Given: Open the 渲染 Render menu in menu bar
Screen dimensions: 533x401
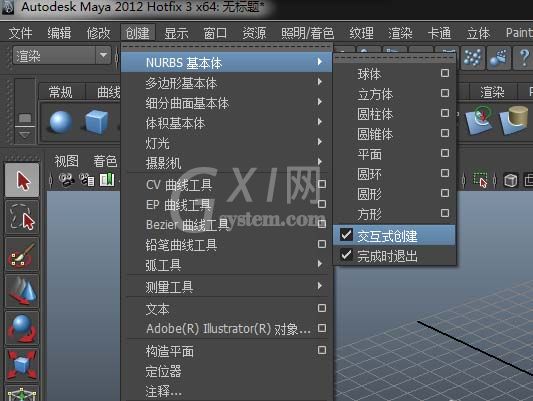Looking at the screenshot, I should click(x=400, y=33).
